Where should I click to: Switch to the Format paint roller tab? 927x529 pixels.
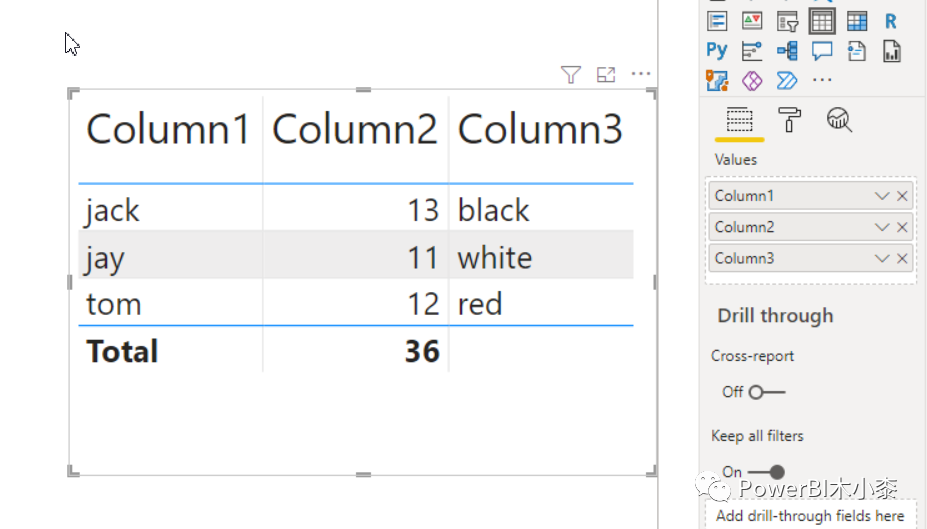790,121
